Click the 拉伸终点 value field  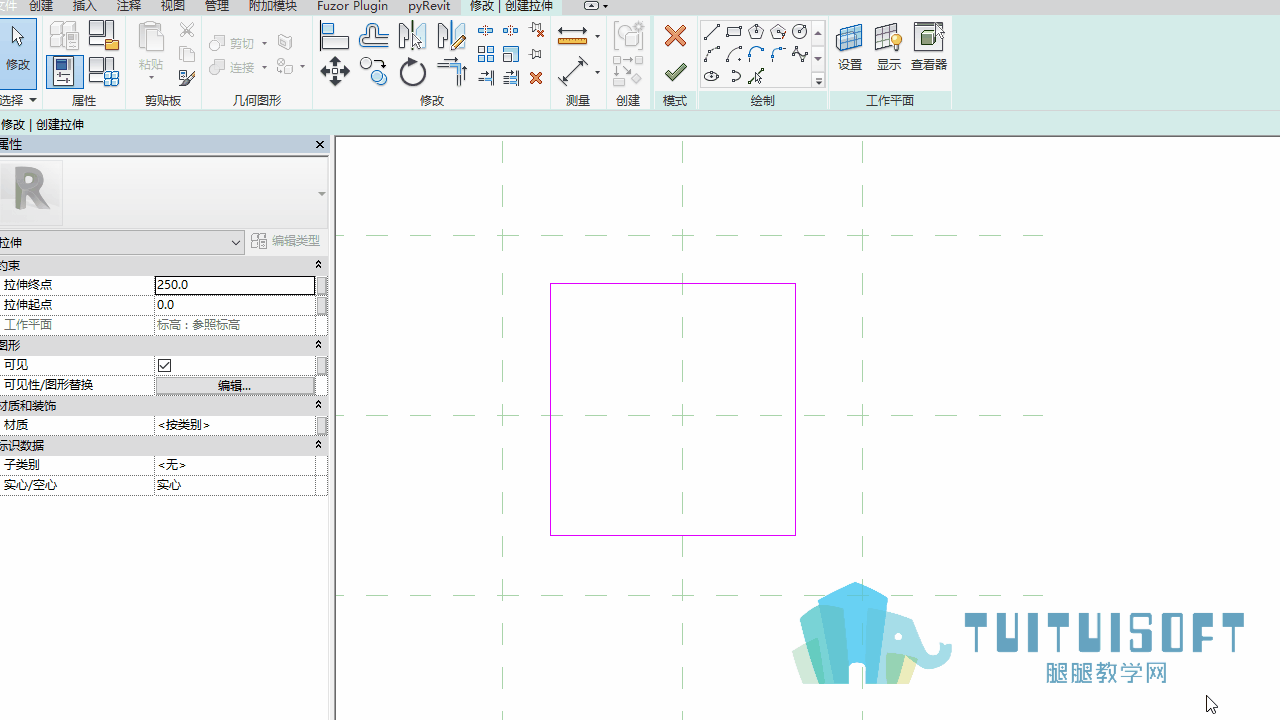pyautogui.click(x=235, y=285)
